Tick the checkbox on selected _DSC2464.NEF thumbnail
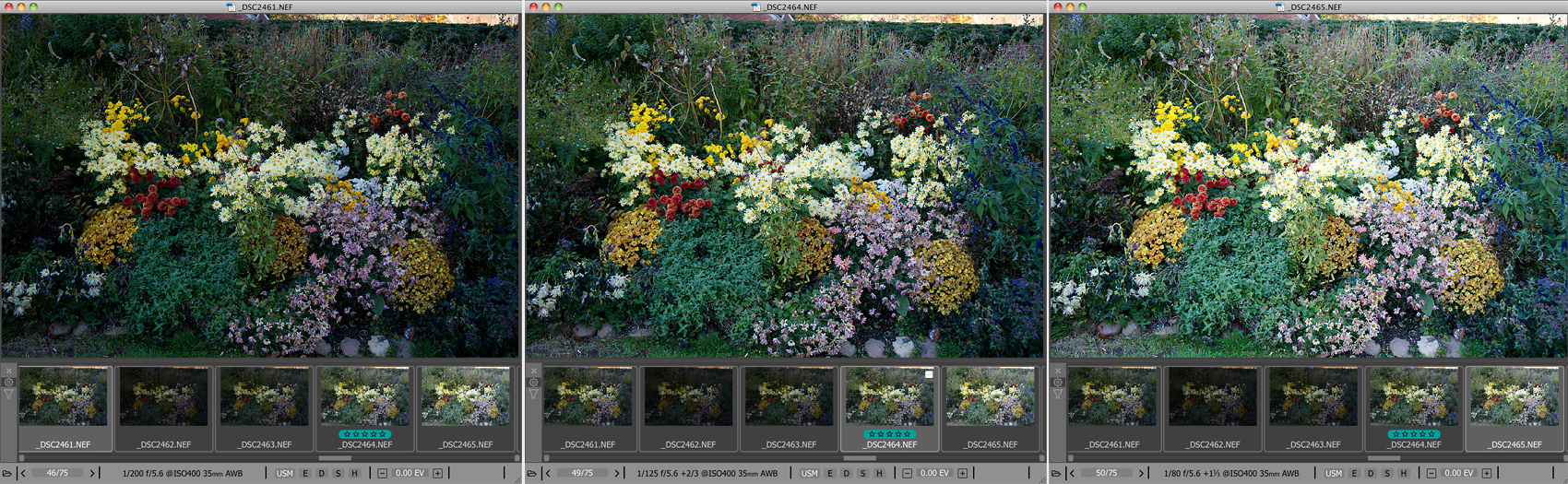The width and height of the screenshot is (1568, 484). (x=929, y=374)
